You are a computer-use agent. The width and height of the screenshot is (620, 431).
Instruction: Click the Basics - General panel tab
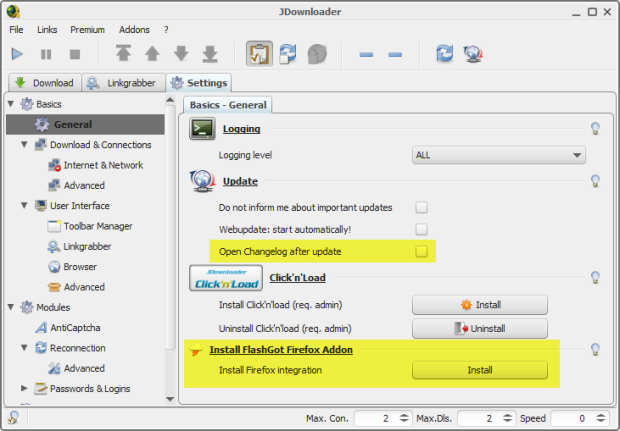(x=228, y=105)
